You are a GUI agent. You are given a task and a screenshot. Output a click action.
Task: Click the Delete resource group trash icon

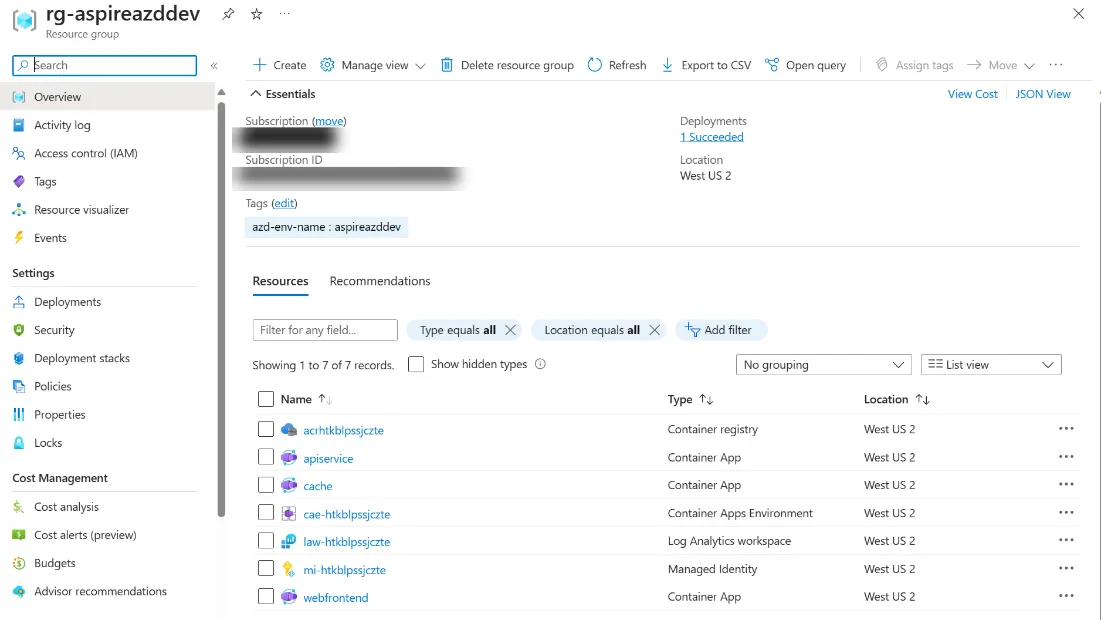coord(447,65)
